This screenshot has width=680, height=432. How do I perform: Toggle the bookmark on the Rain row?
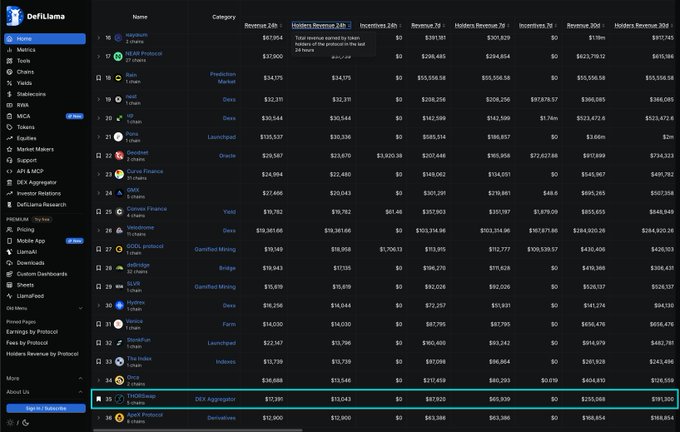point(98,78)
